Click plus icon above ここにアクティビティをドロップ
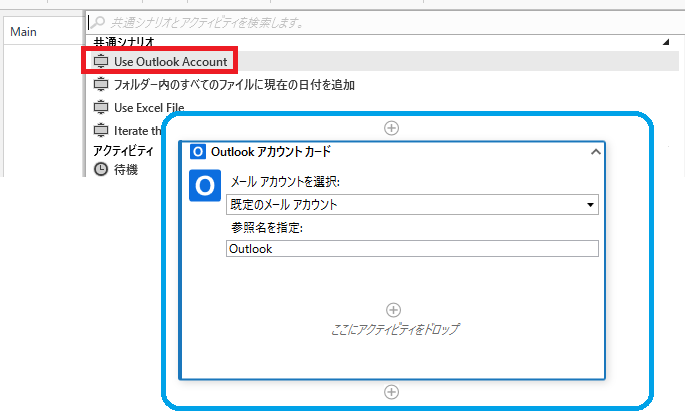 tap(394, 310)
